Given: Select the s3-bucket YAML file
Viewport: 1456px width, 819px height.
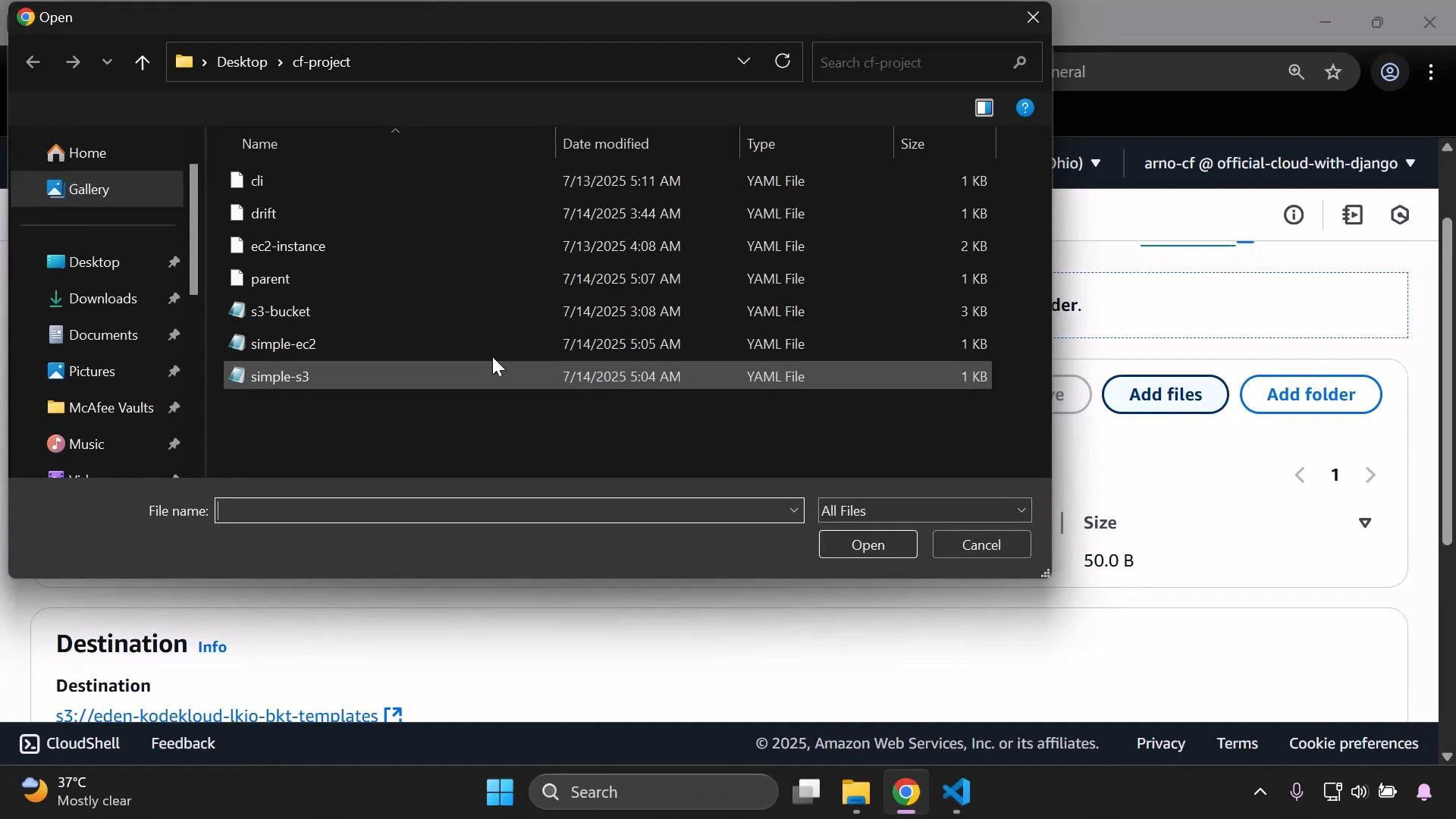Looking at the screenshot, I should (x=281, y=312).
